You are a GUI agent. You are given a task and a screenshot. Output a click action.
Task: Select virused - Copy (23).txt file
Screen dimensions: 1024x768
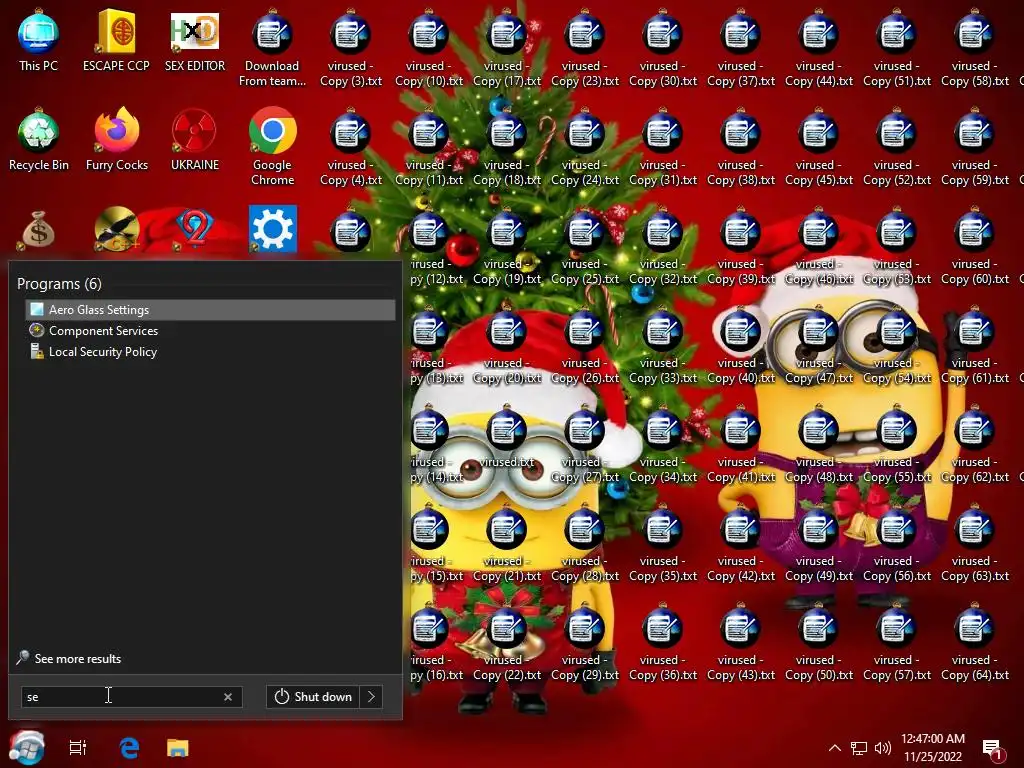584,48
